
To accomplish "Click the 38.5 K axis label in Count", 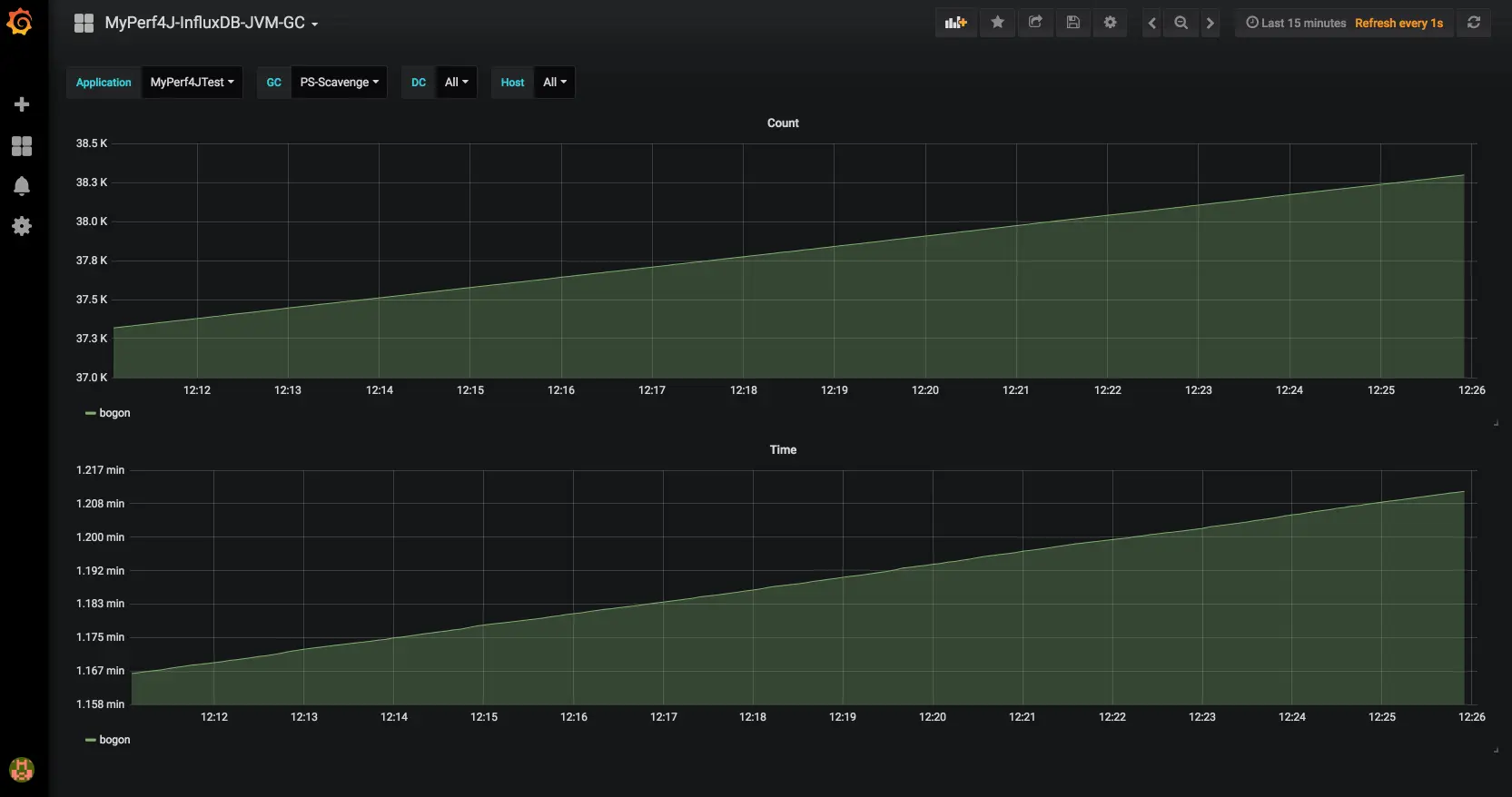I will [92, 143].
